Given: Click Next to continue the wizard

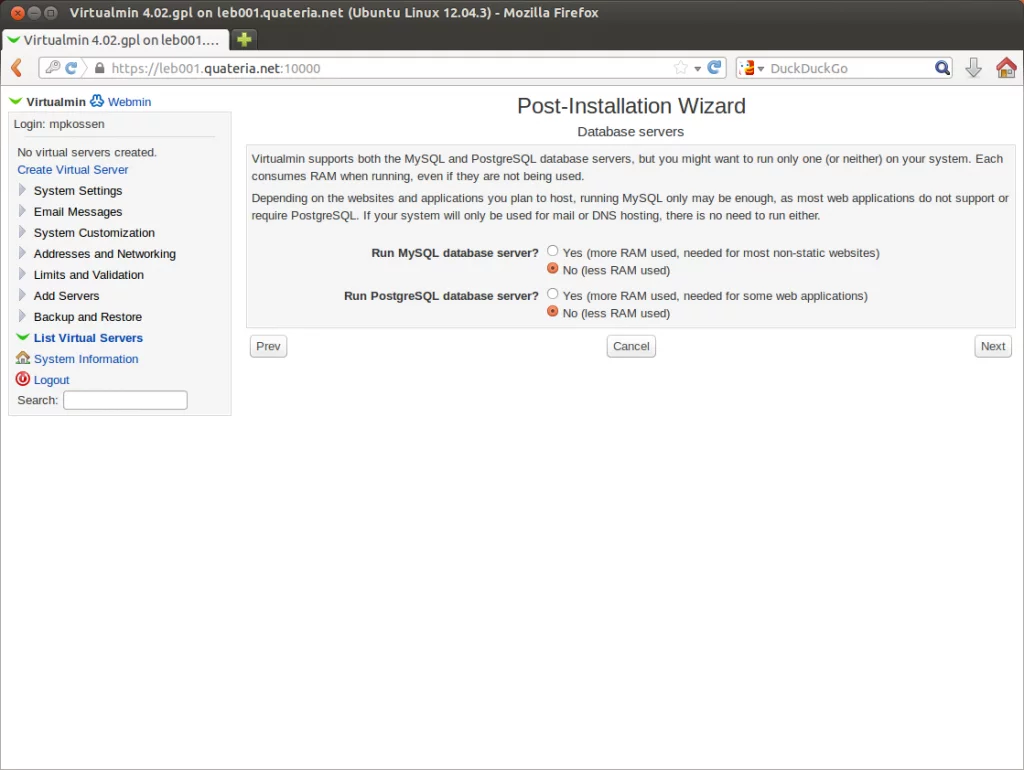Looking at the screenshot, I should coord(993,346).
